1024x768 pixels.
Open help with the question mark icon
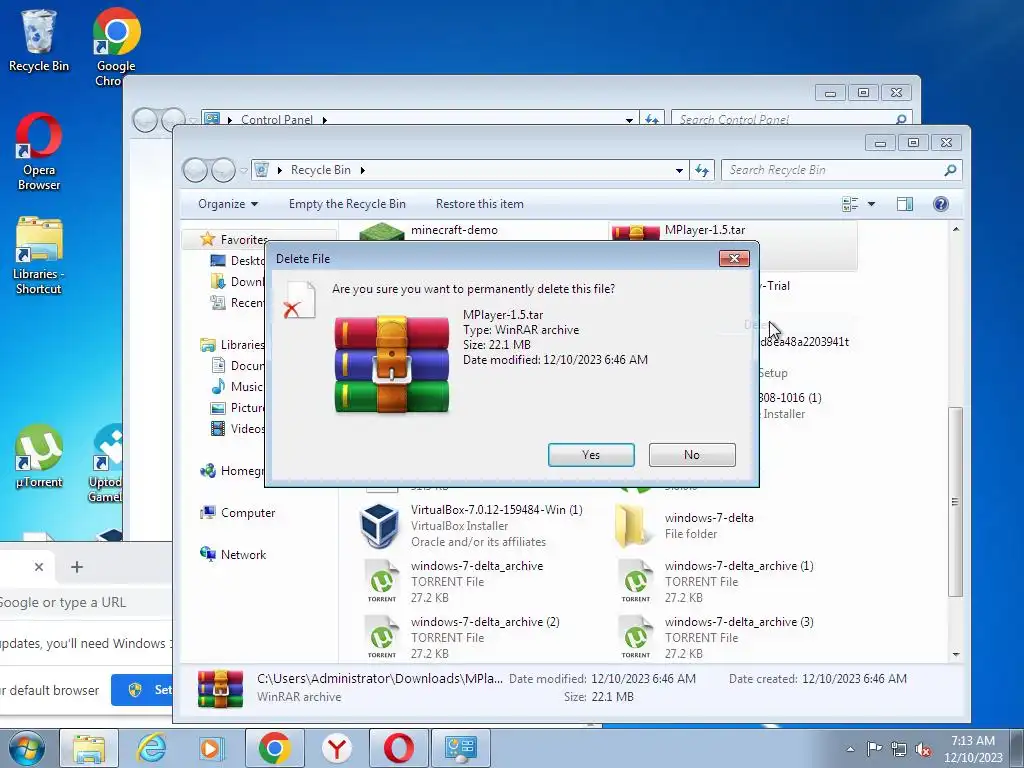click(940, 204)
